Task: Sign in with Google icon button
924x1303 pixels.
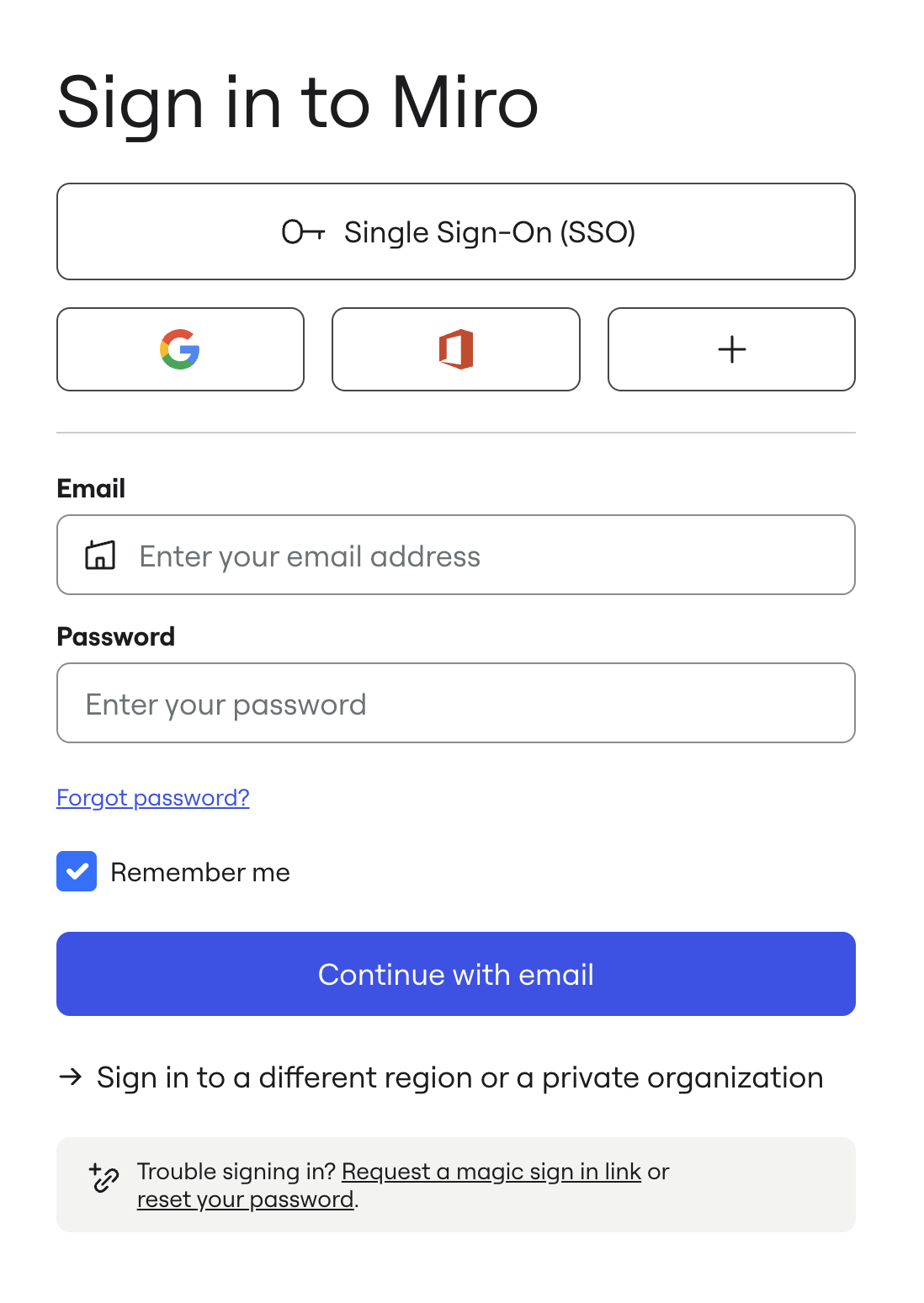Action: (x=180, y=349)
